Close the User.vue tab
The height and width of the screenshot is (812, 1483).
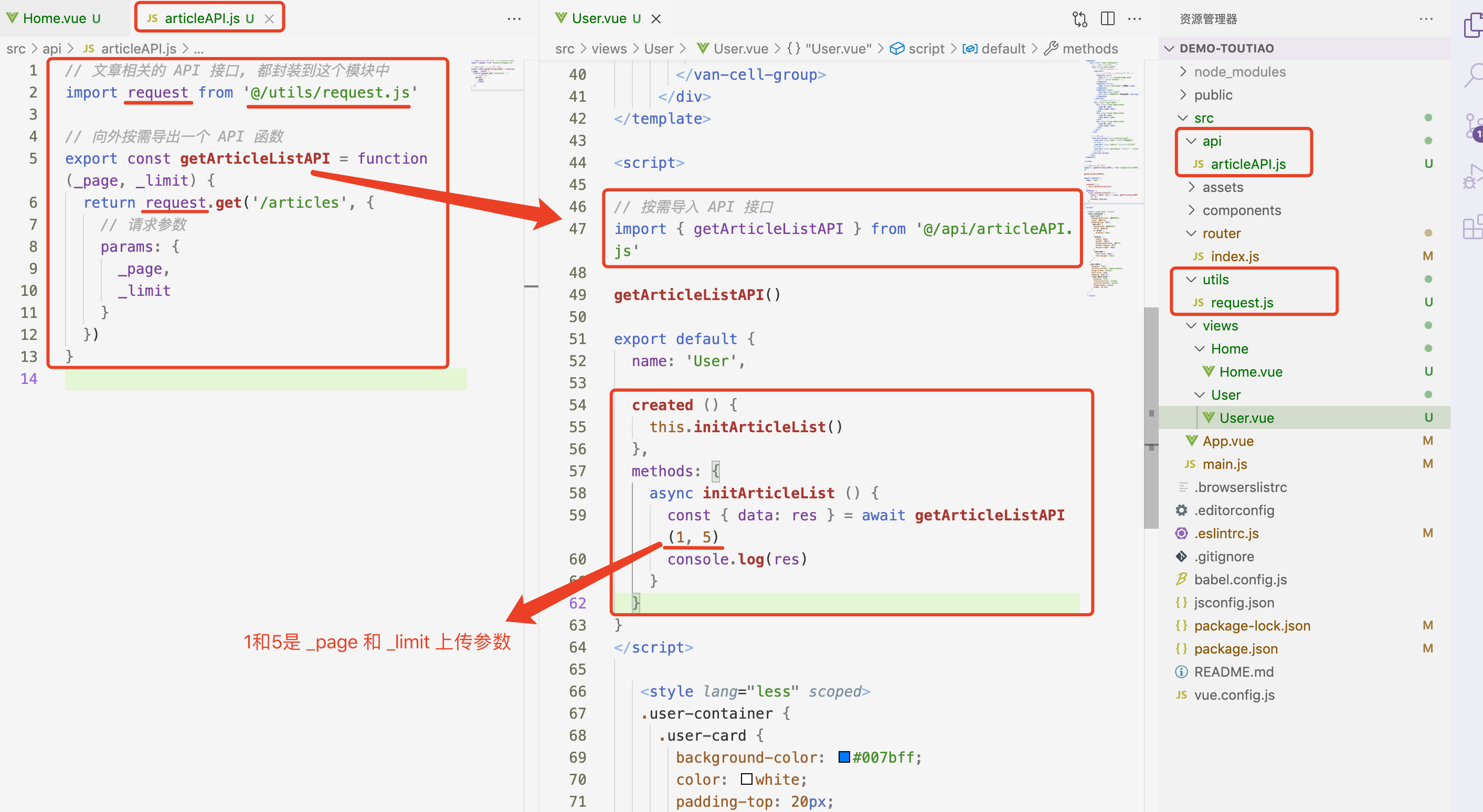[656, 18]
